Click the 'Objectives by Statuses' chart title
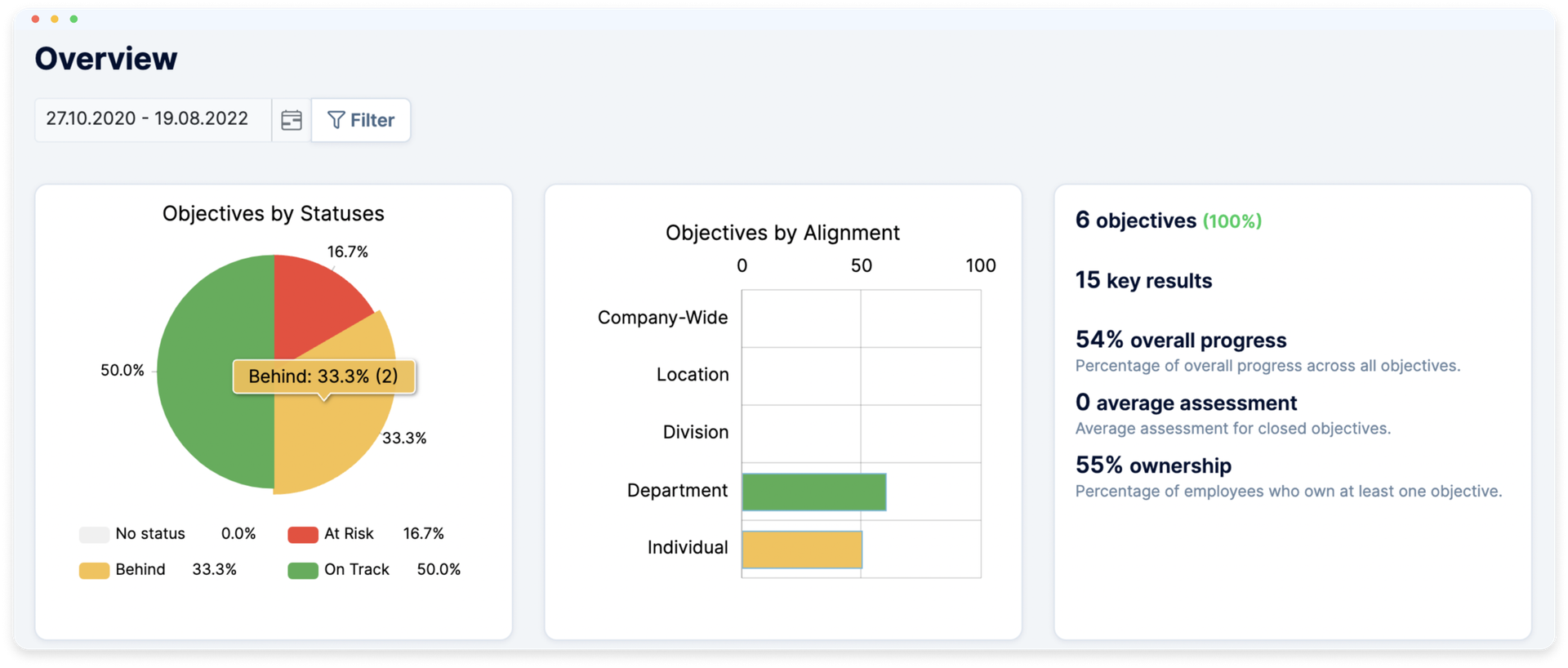 point(274,214)
